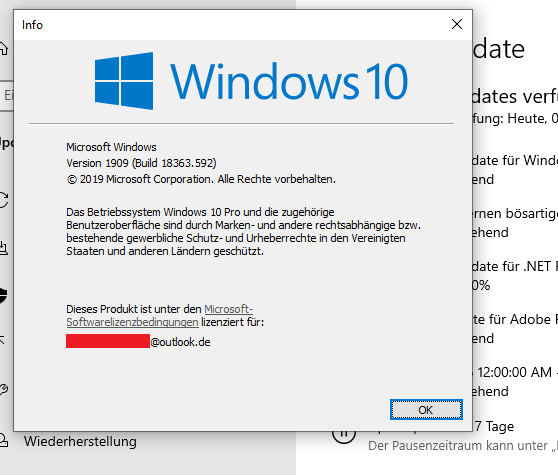
Task: Click the 'Version 1909 (Build 18363.592)' line
Action: (x=141, y=163)
